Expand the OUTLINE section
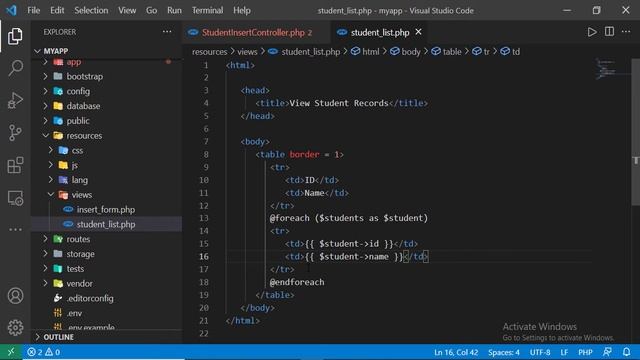 point(107,337)
